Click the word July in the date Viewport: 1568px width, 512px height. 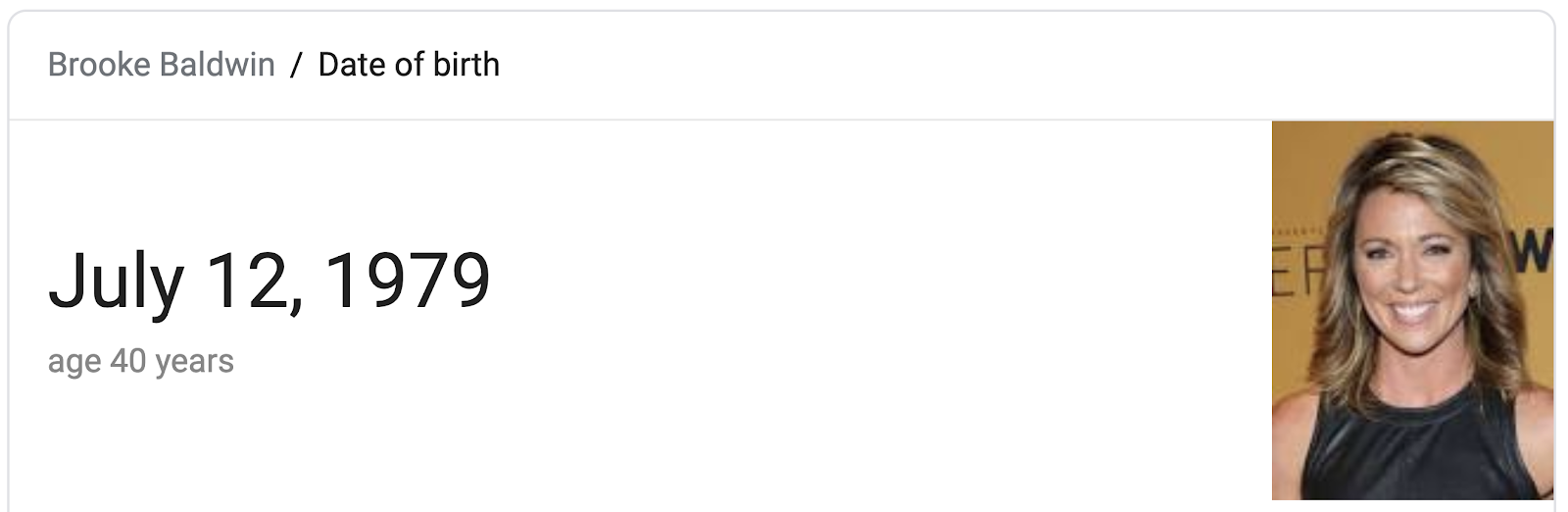coord(116,282)
